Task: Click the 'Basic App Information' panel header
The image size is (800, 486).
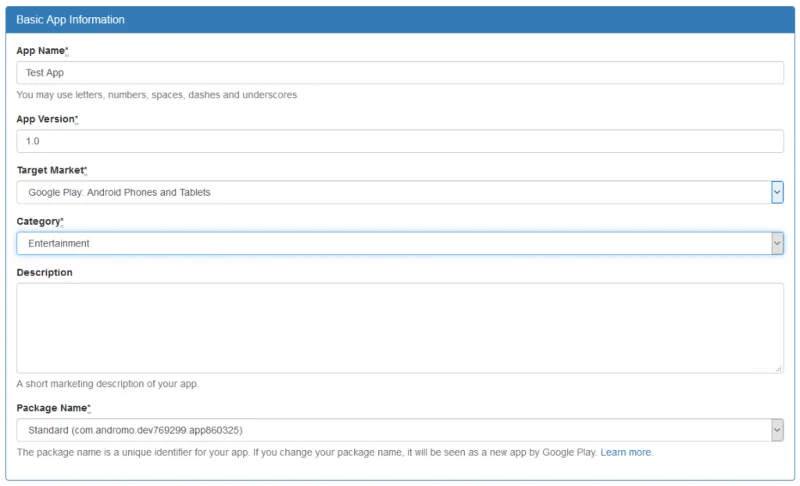Action: 399,20
